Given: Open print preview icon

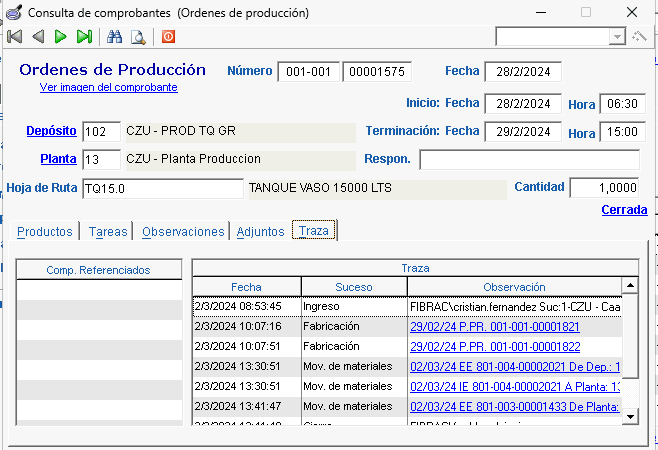Looking at the screenshot, I should coord(138,37).
